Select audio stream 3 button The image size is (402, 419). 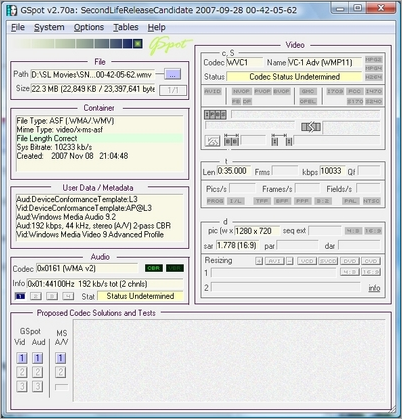[52, 296]
